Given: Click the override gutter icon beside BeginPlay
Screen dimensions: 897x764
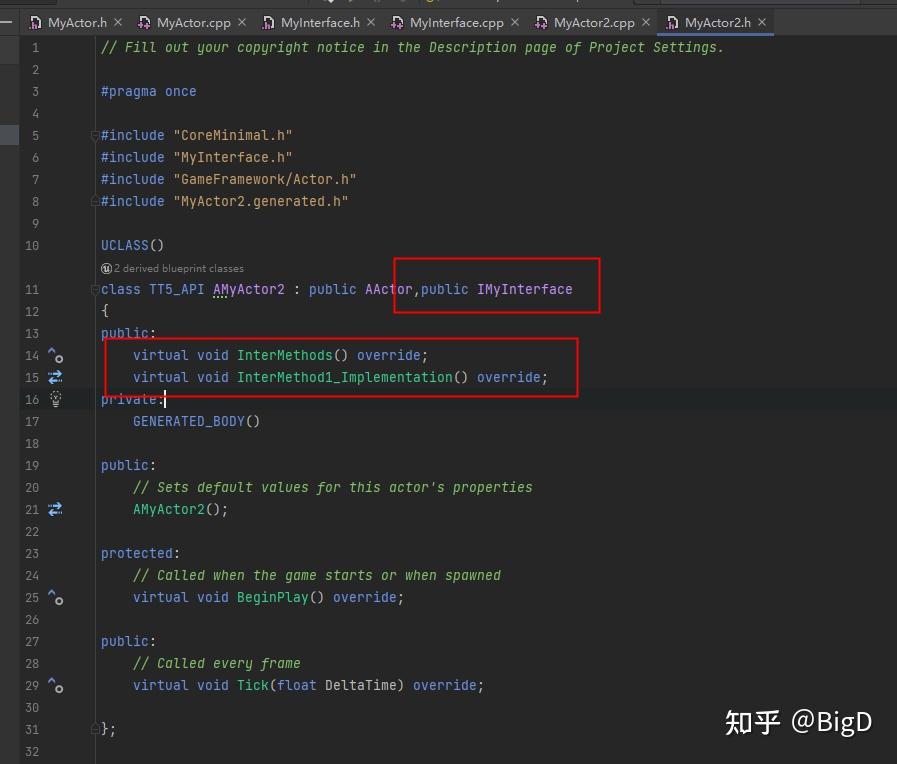Looking at the screenshot, I should click(55, 597).
